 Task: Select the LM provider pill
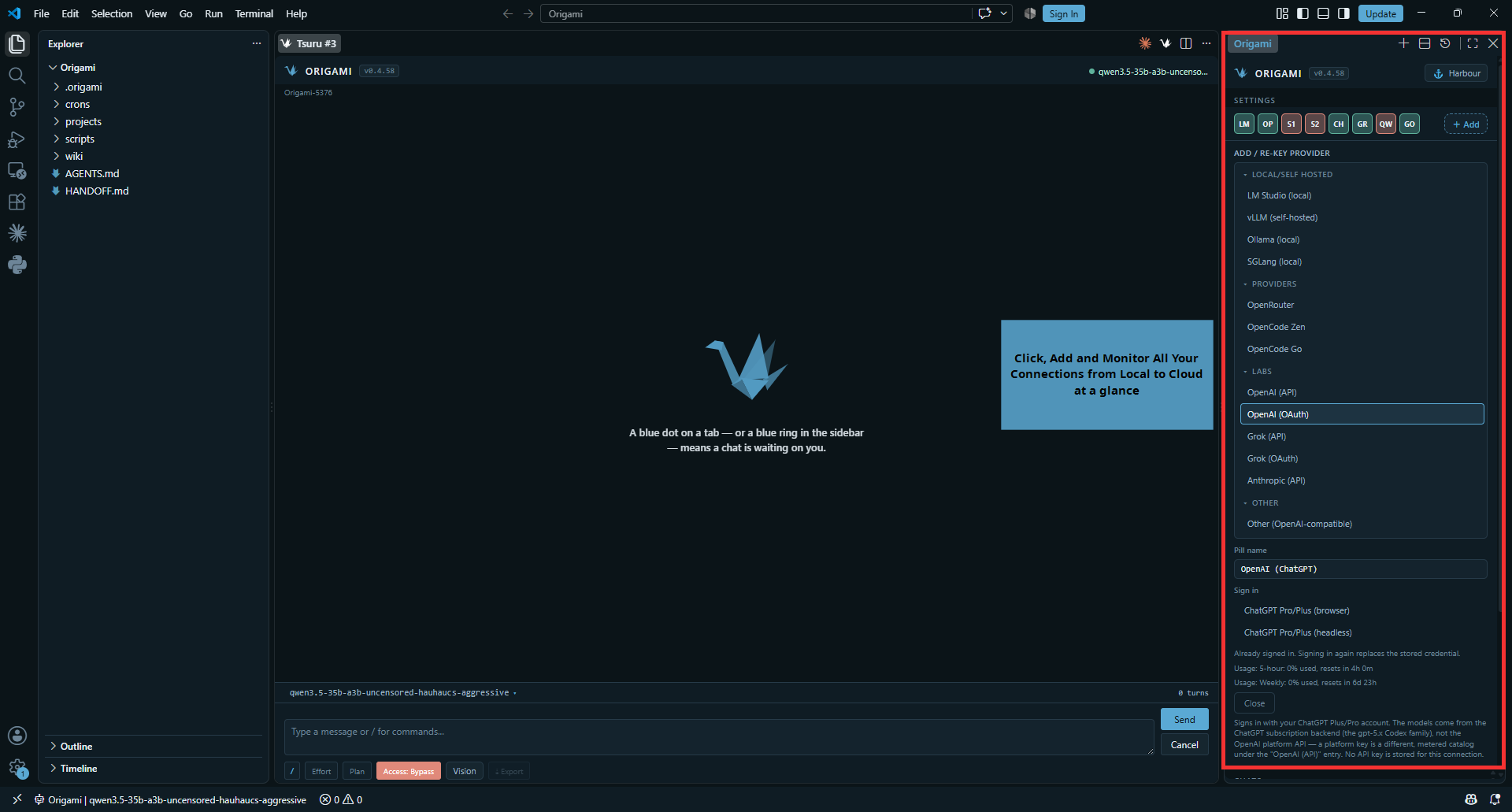[x=1244, y=124]
